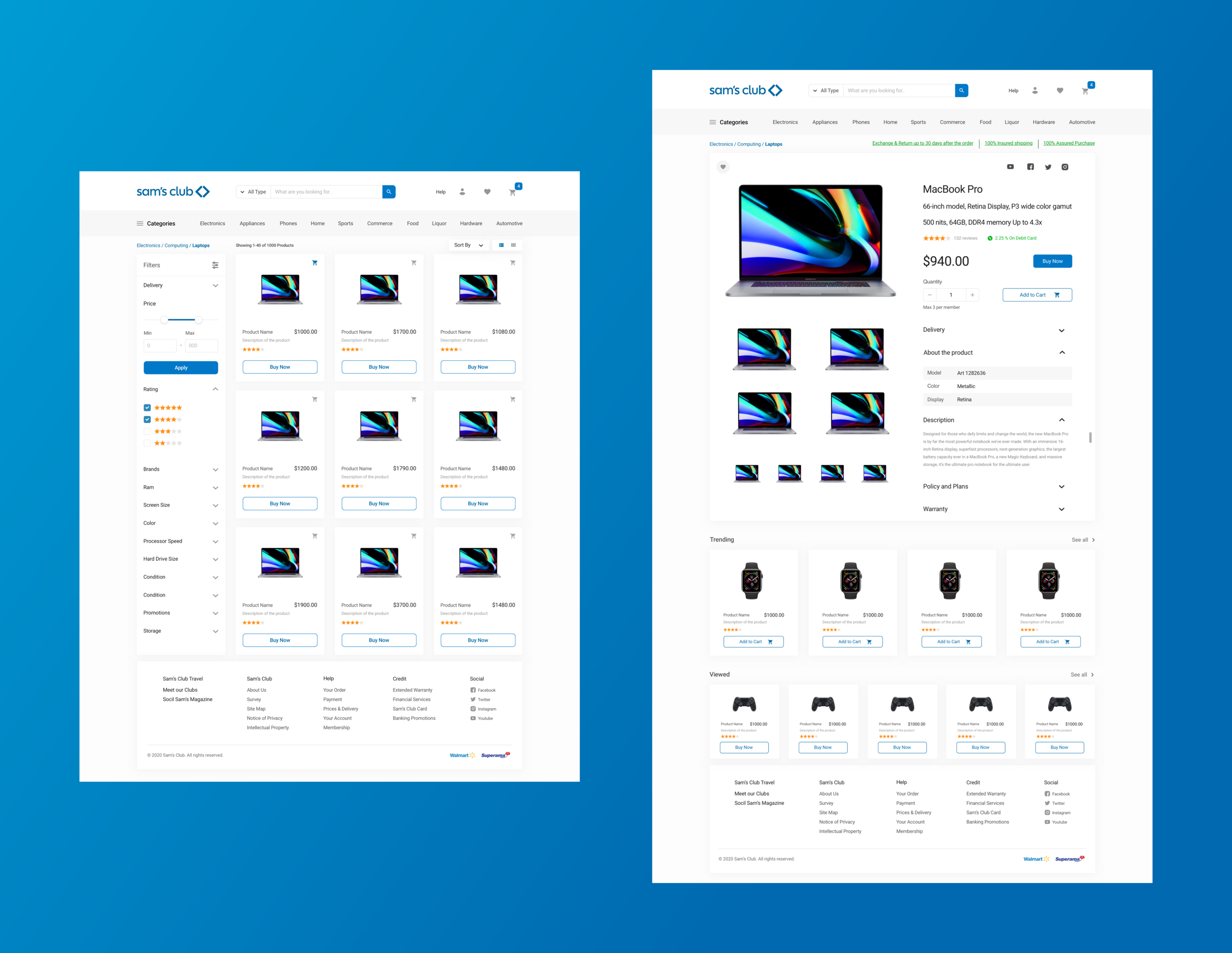The height and width of the screenshot is (953, 1232).
Task: Share product via YouTube icon
Action: click(1010, 167)
